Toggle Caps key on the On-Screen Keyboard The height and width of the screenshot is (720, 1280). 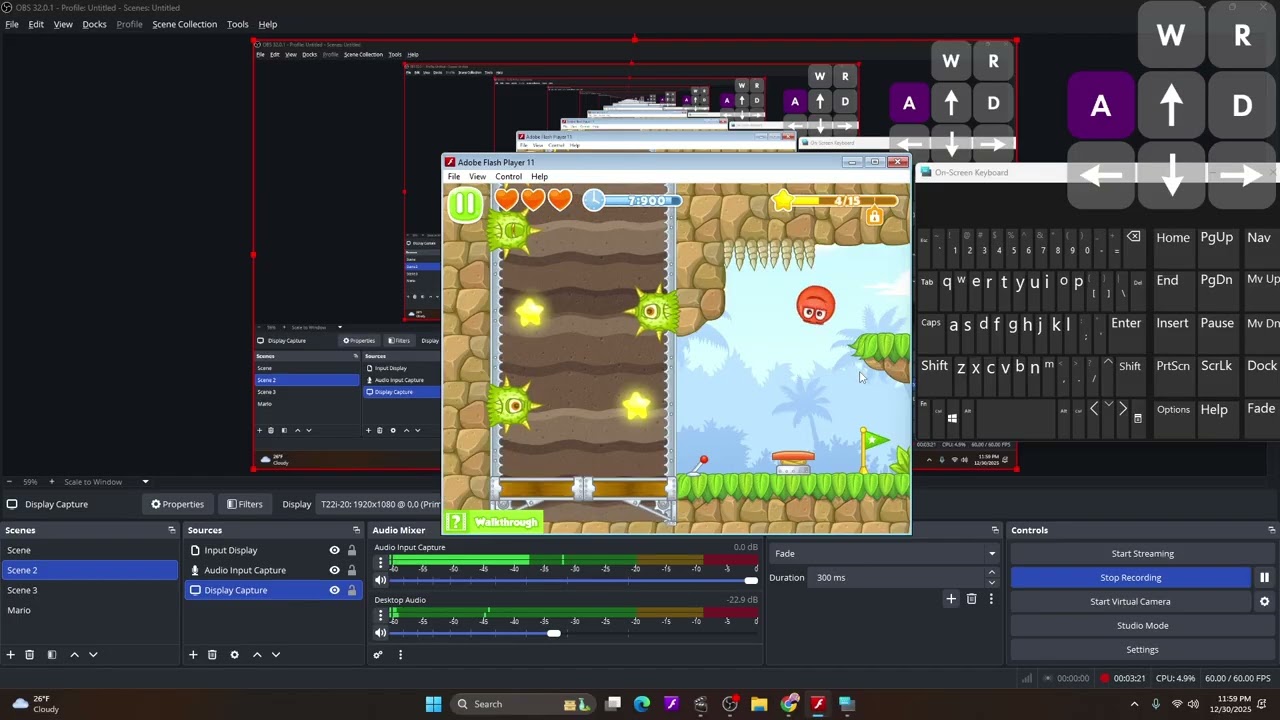pyautogui.click(x=931, y=323)
